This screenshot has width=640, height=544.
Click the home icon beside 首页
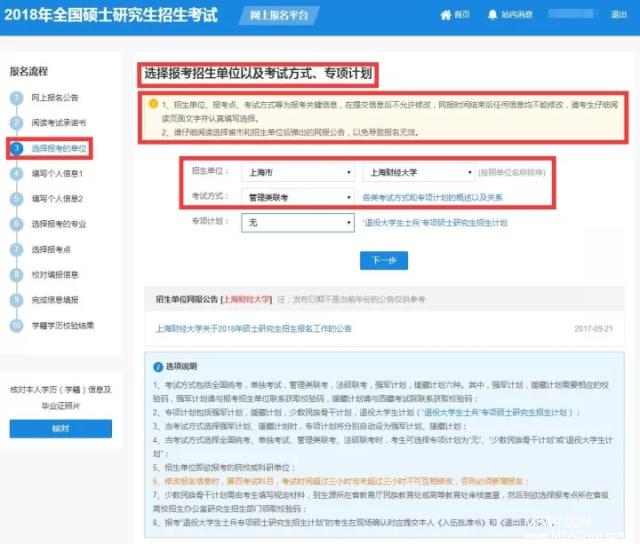446,17
